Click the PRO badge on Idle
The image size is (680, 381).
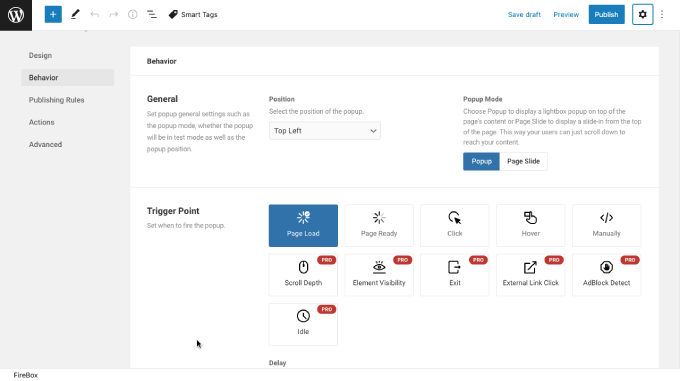click(x=327, y=309)
